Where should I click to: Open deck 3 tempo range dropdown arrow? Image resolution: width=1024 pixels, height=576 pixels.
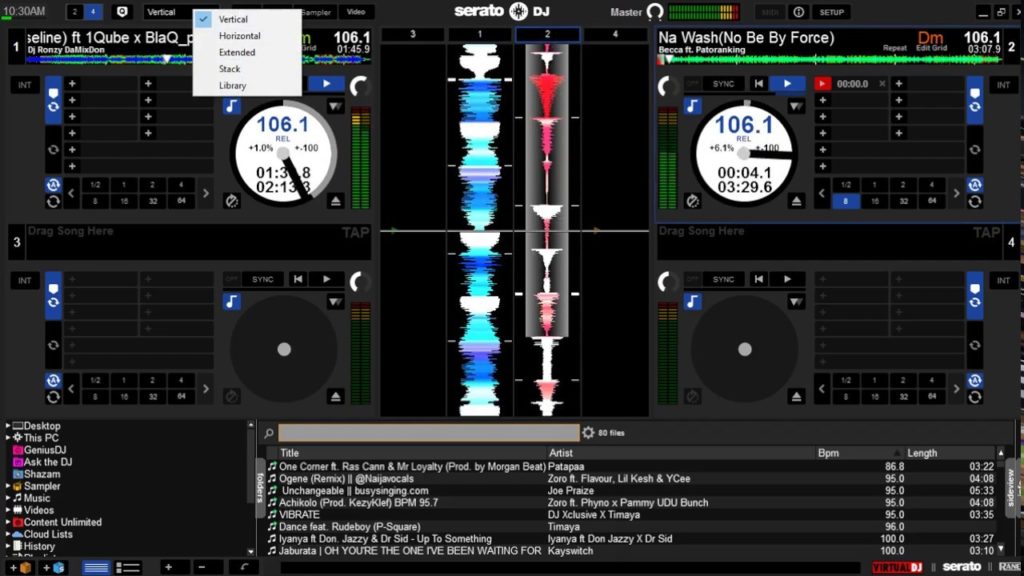tap(335, 302)
